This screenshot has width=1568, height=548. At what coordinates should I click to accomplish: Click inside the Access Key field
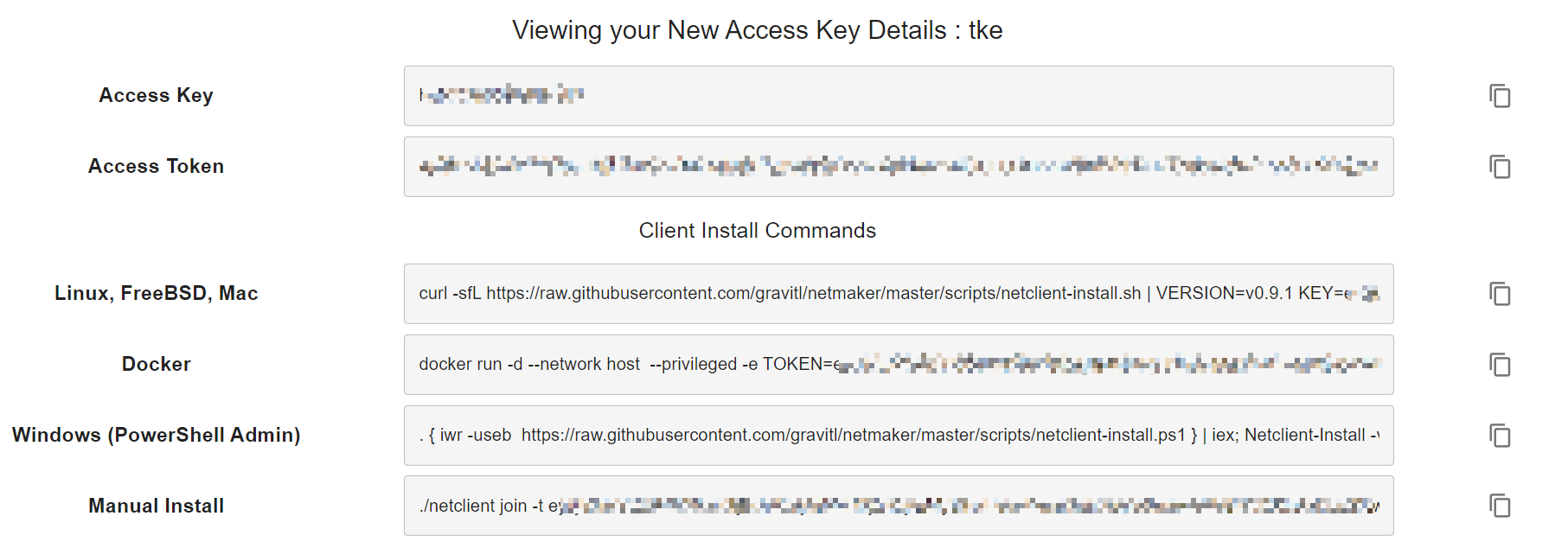pos(898,96)
